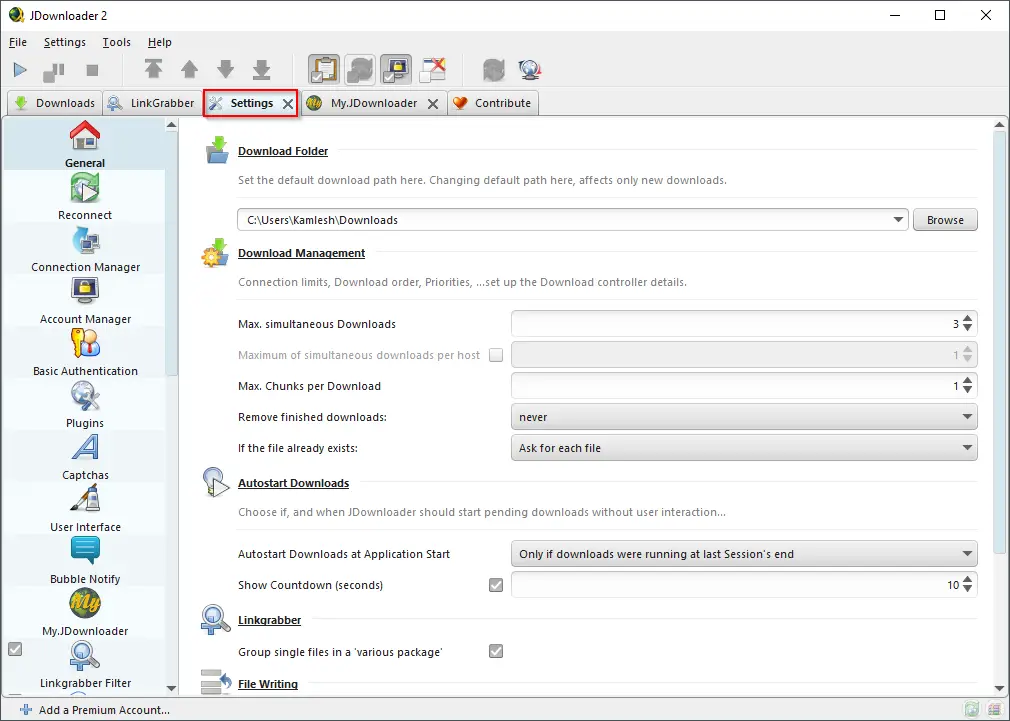Pause downloads using the pause toolbar icon
The width and height of the screenshot is (1010, 721).
(53, 71)
